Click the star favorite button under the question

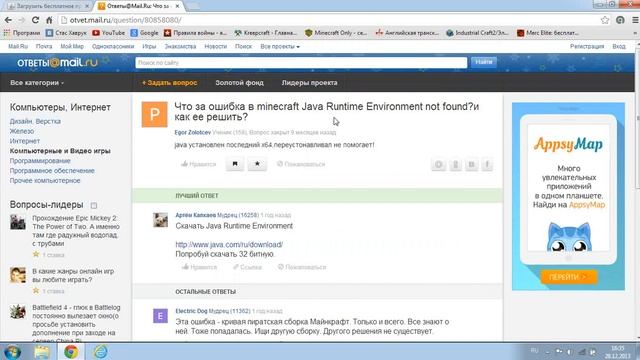[257, 164]
